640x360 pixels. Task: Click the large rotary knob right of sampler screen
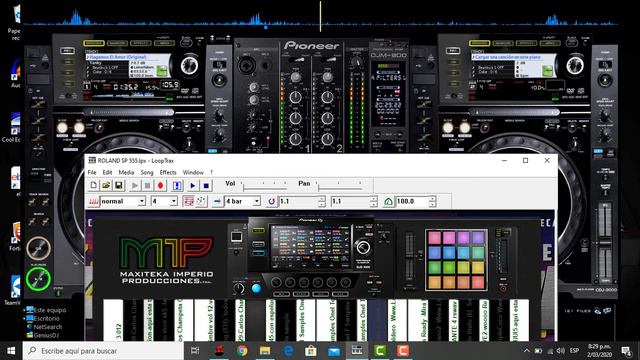[x=363, y=247]
